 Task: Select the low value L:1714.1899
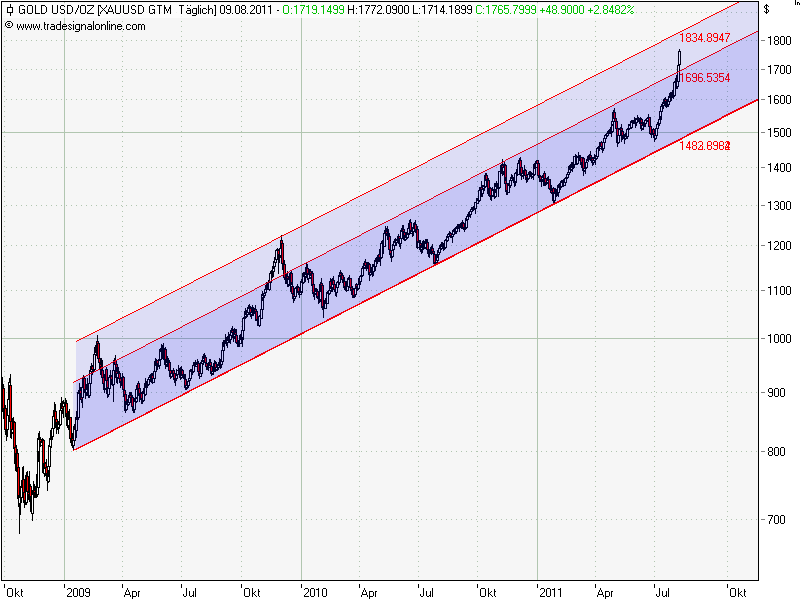[442, 10]
